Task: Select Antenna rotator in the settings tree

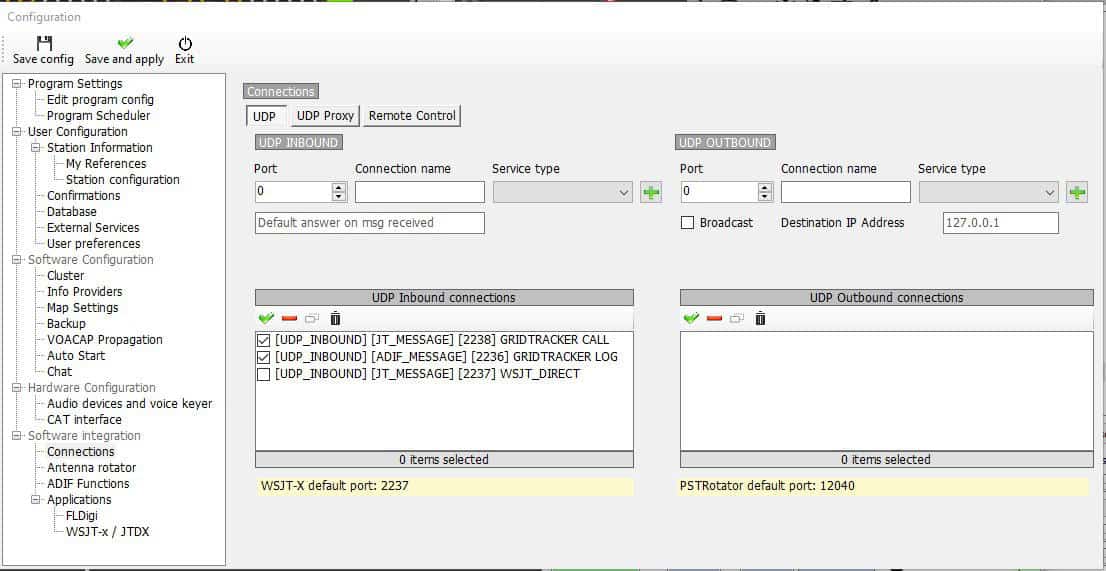Action: [91, 468]
